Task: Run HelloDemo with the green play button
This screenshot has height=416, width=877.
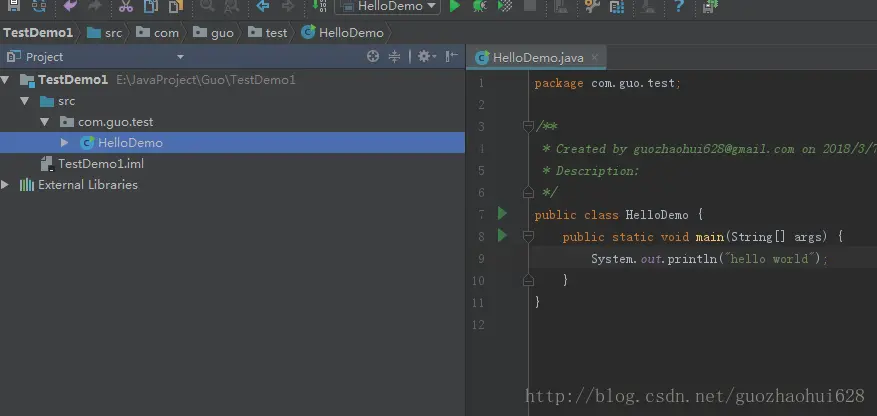Action: click(x=455, y=6)
